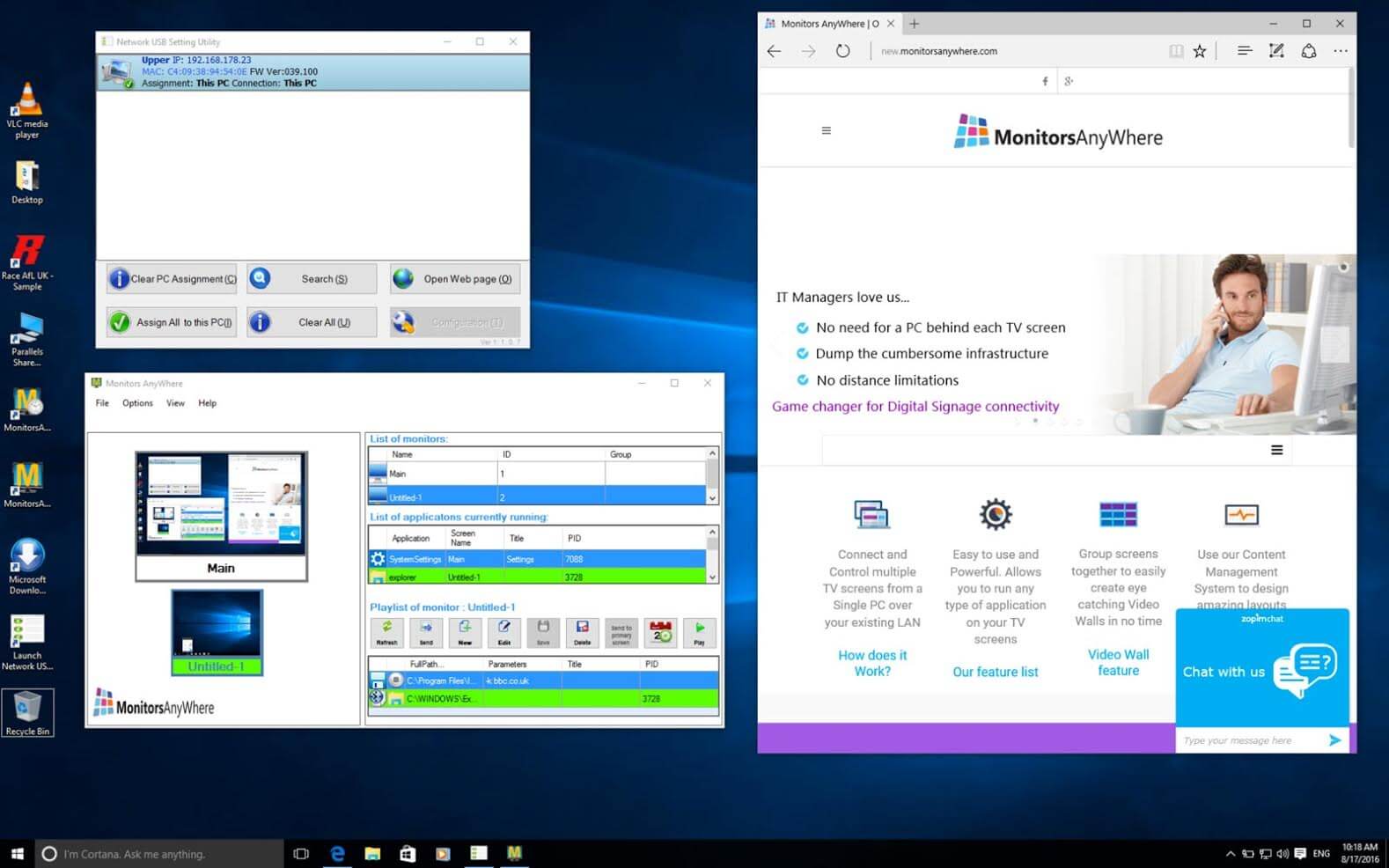Click Clear All button in Network USB utility
1389x868 pixels.
pos(312,322)
